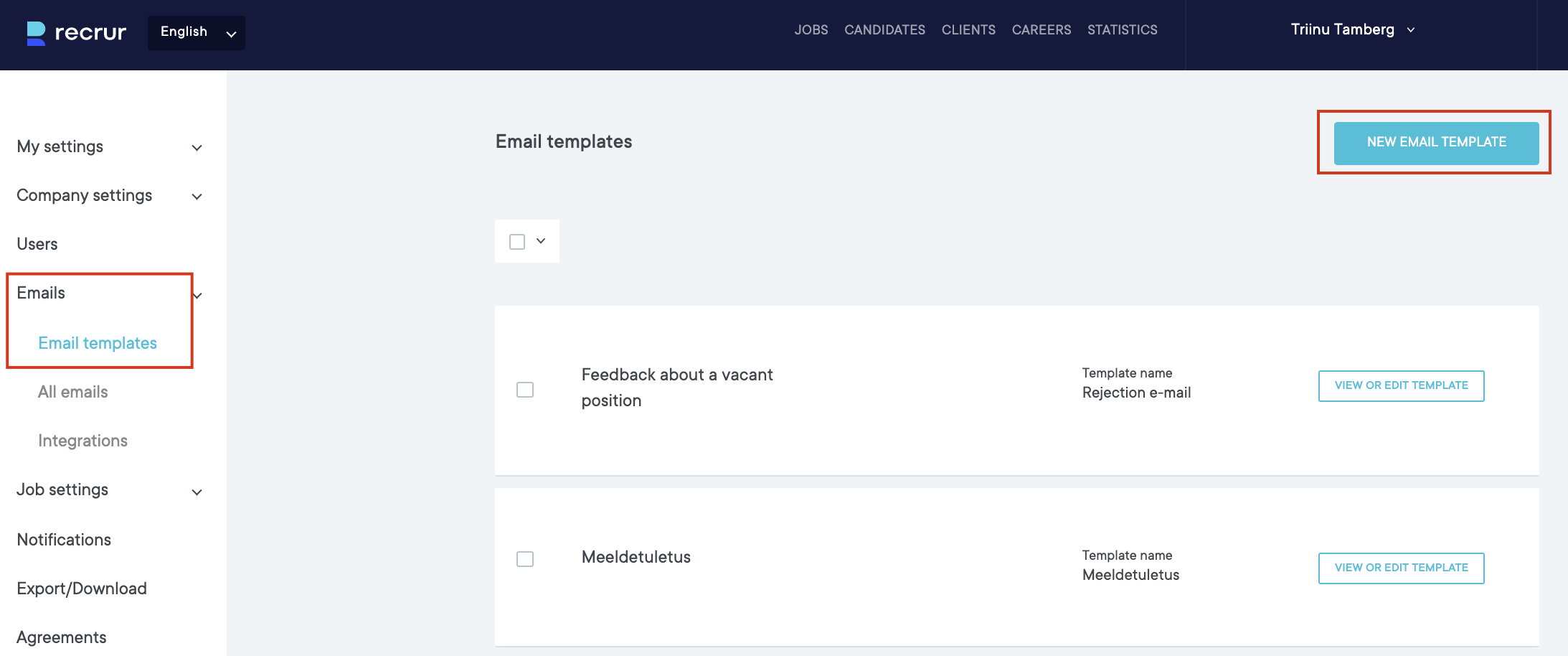
Task: Open the bulk select dropdown arrow
Action: click(541, 241)
